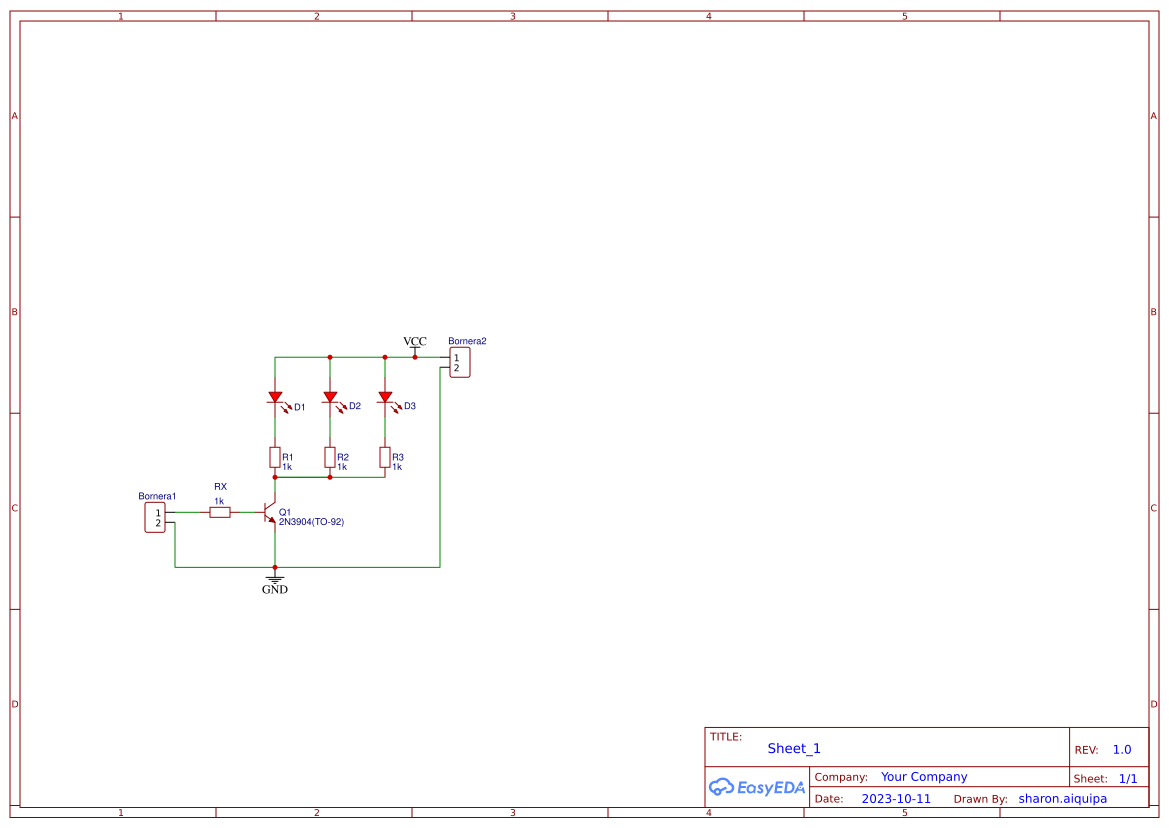
Task: Select the Bornera2 connector symbol
Action: click(x=460, y=362)
